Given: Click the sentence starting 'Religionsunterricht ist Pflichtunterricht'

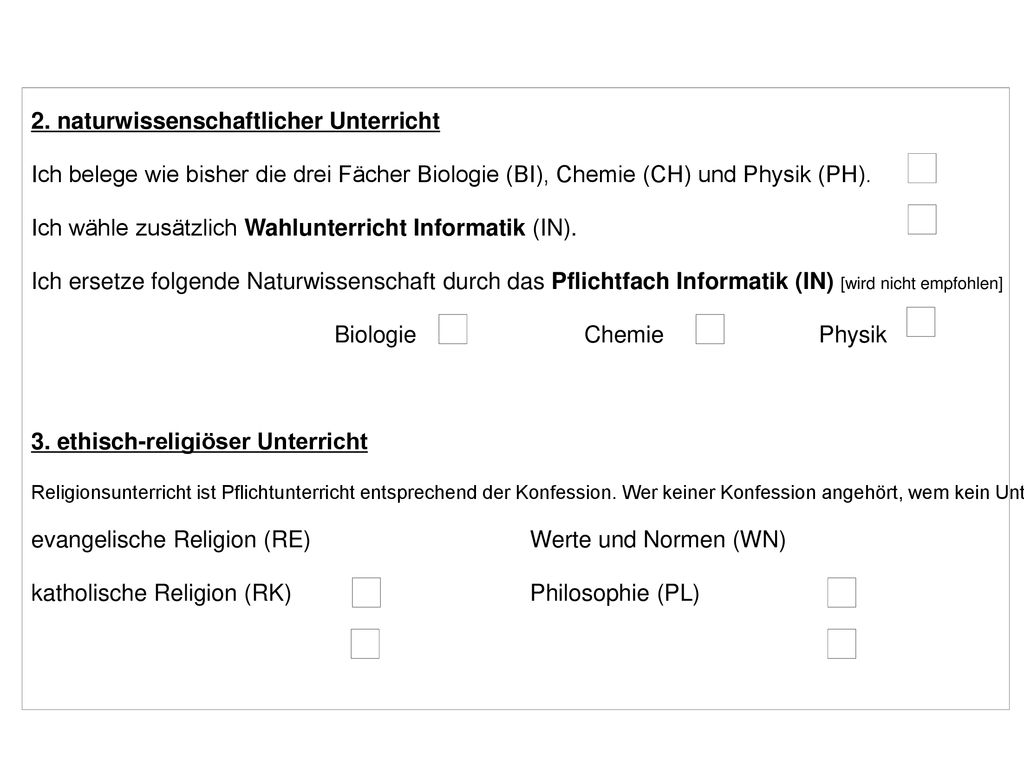Looking at the screenshot, I should click(x=527, y=492).
